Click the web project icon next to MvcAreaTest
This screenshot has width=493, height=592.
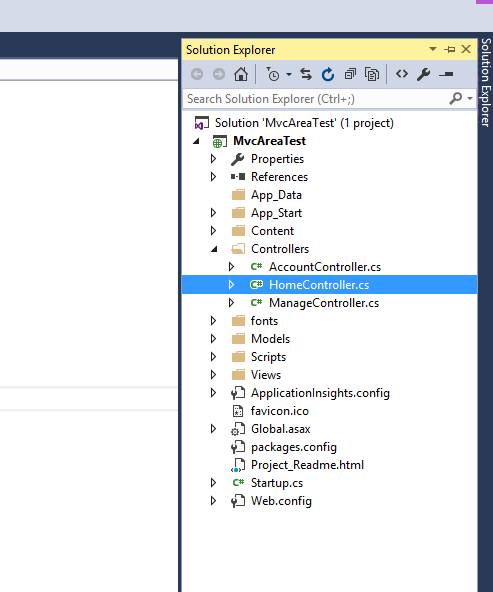point(219,142)
